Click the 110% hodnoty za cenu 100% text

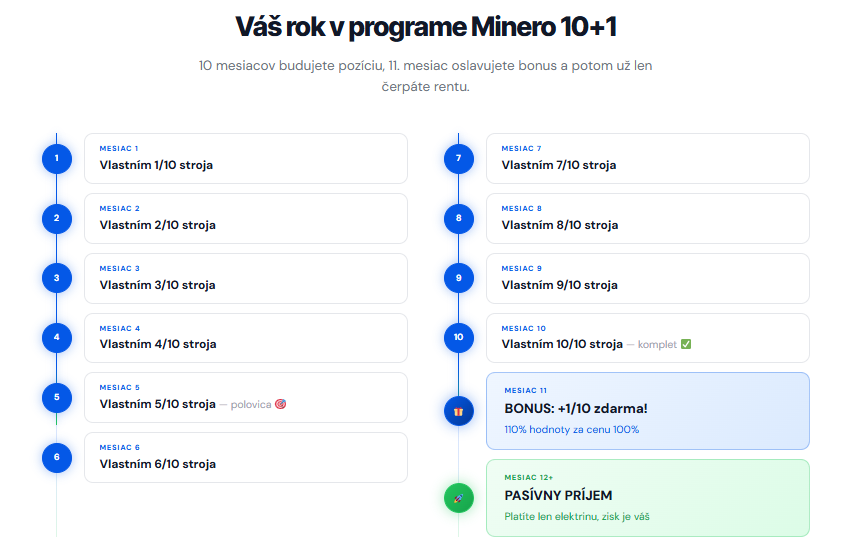click(x=571, y=430)
